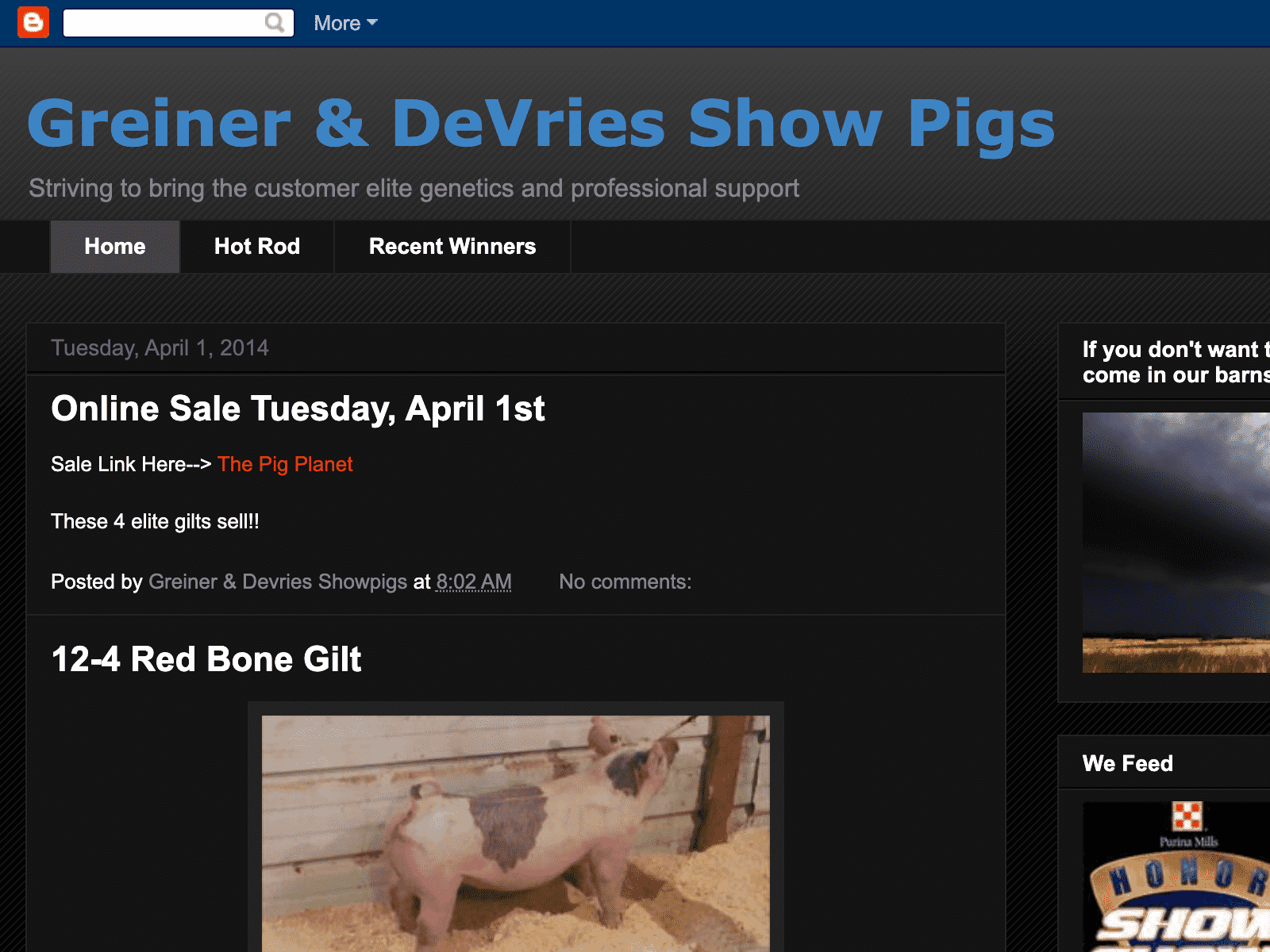Click the magnifier search icon
Viewport: 1270px width, 952px height.
click(x=275, y=23)
